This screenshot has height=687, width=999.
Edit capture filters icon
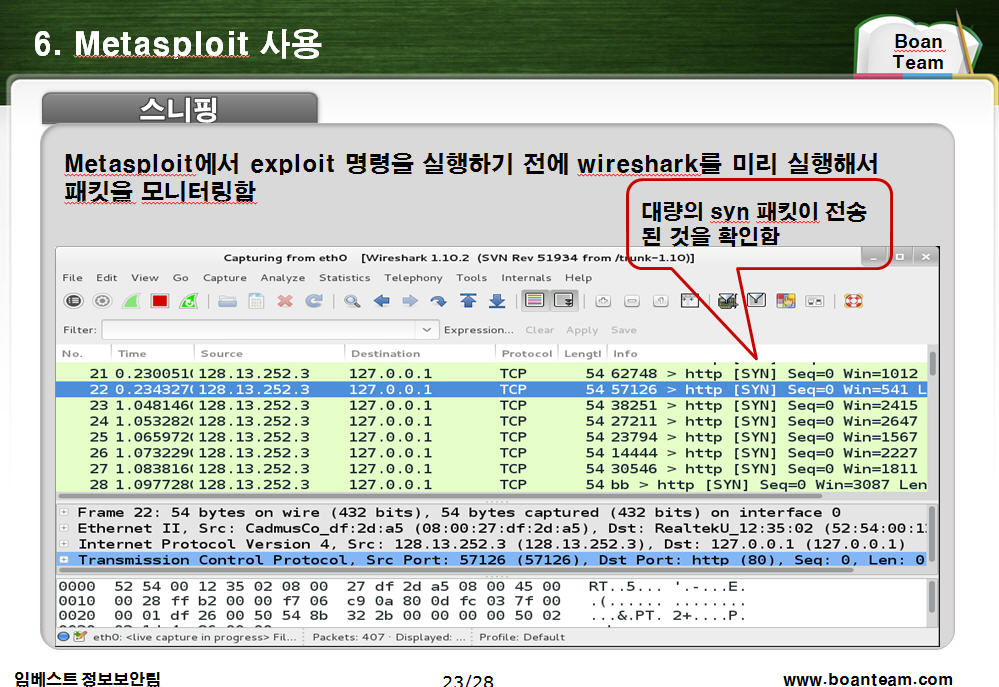[x=728, y=301]
